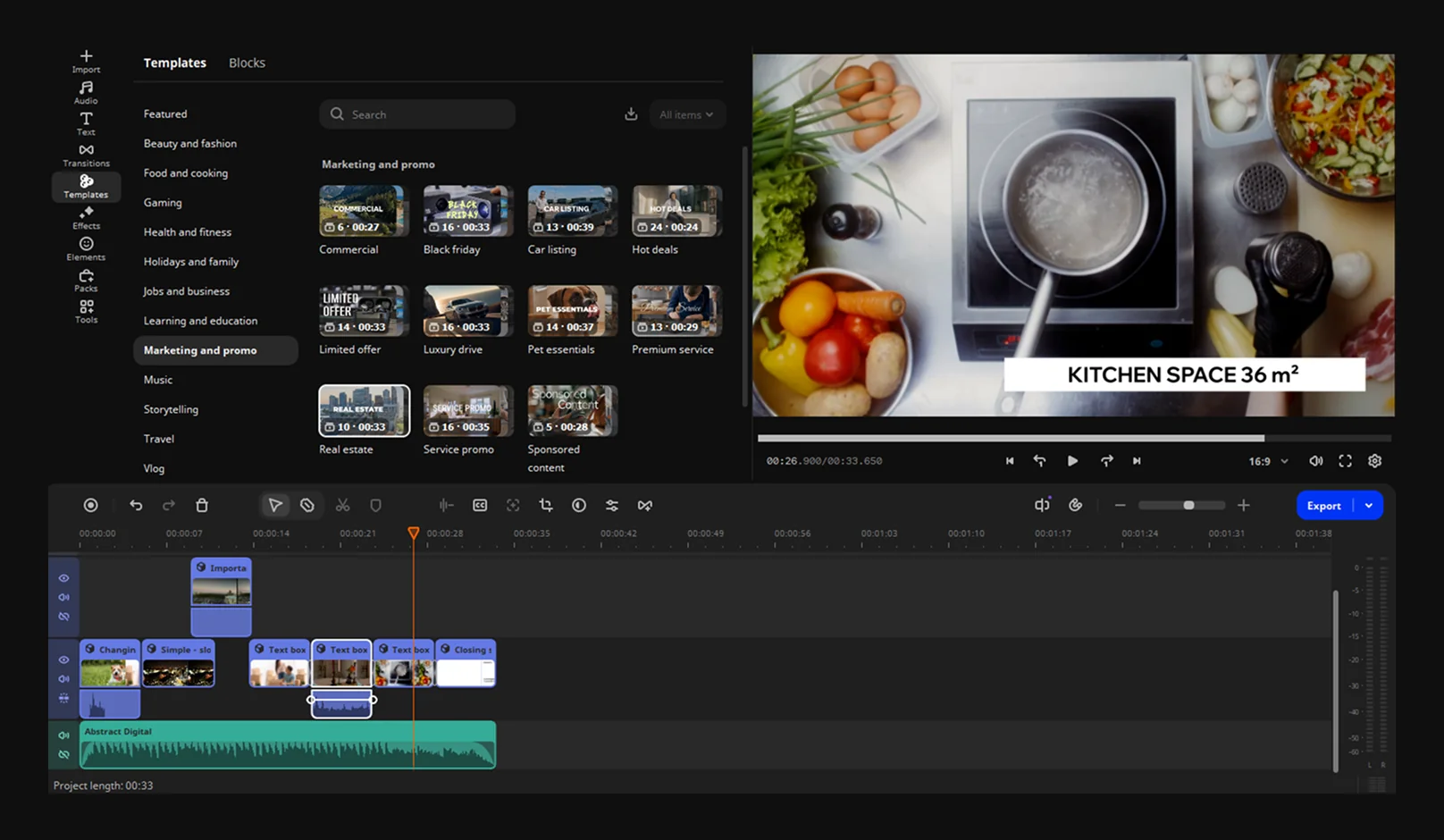Adjust the timeline zoom slider

coord(1181,506)
